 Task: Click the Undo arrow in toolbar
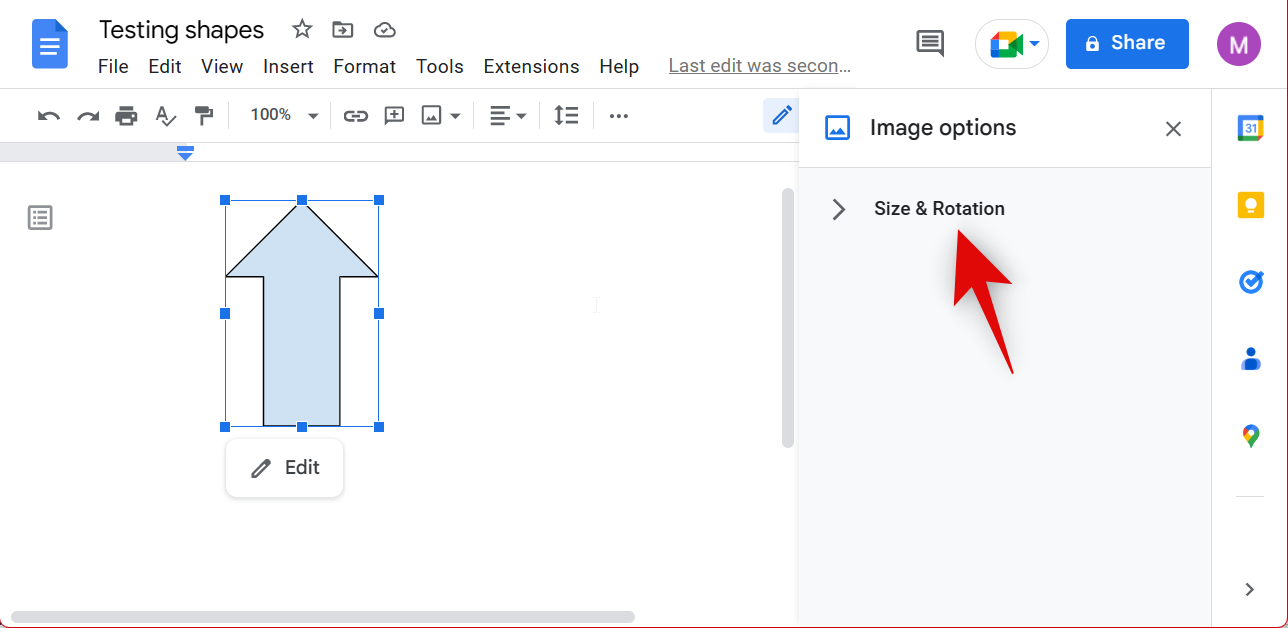coord(48,116)
